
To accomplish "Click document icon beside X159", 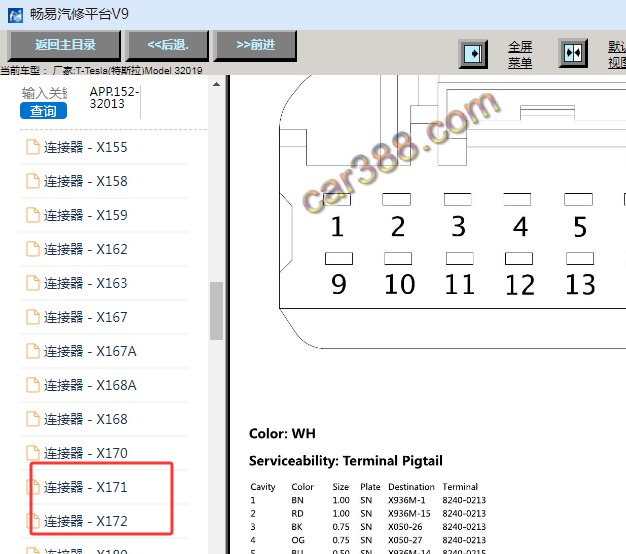I will pyautogui.click(x=33, y=215).
